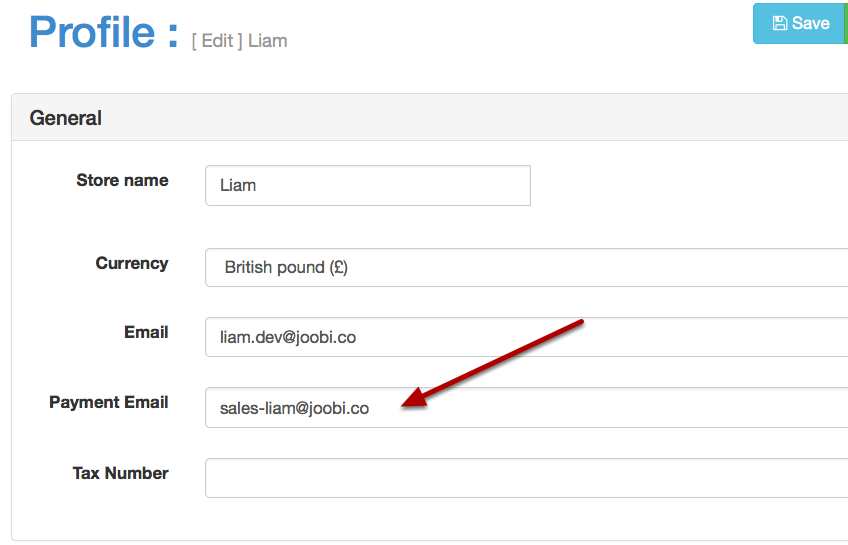Click the Tax Number label
This screenshot has width=848, height=545.
click(121, 473)
